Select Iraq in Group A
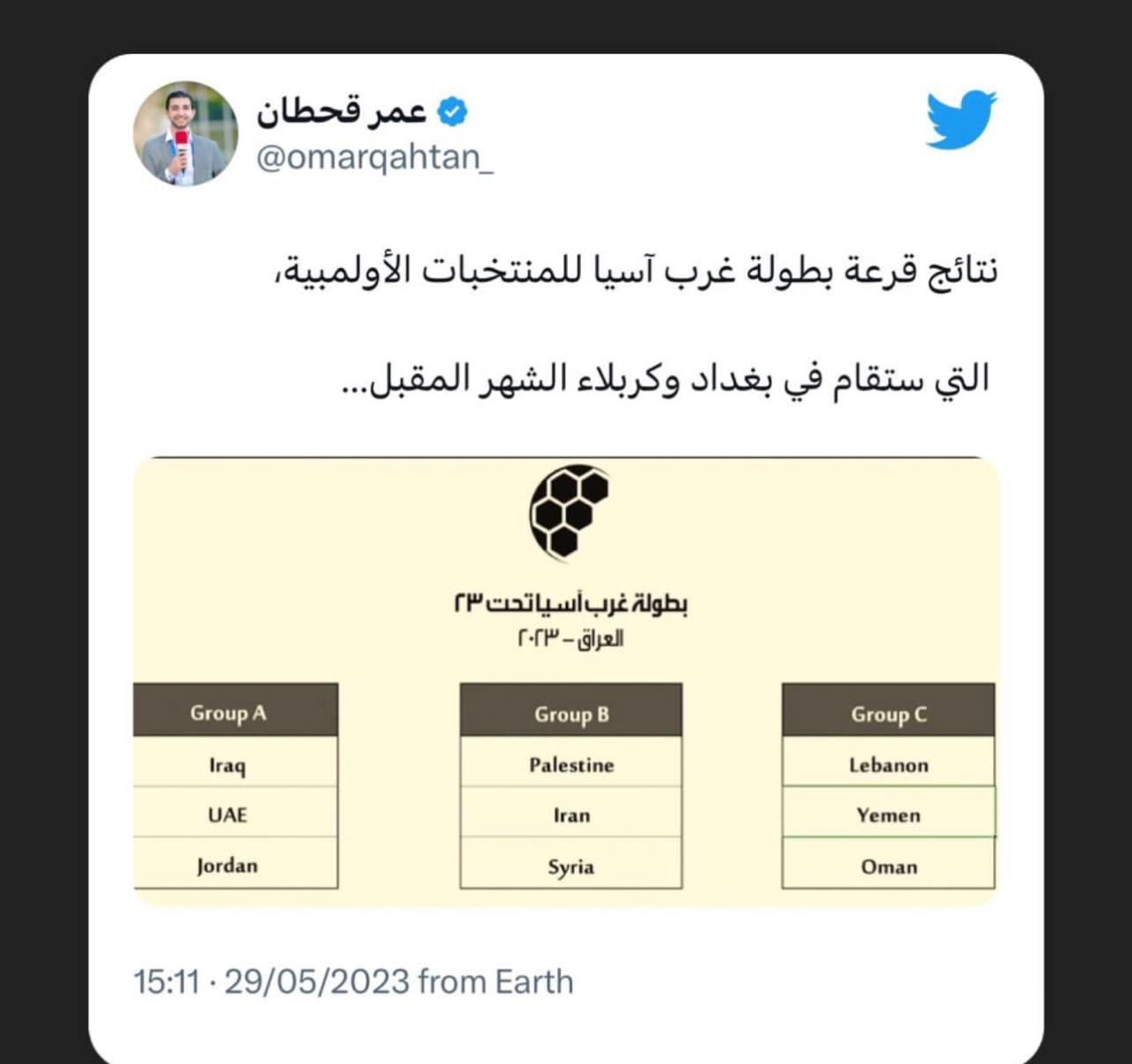 click(235, 762)
